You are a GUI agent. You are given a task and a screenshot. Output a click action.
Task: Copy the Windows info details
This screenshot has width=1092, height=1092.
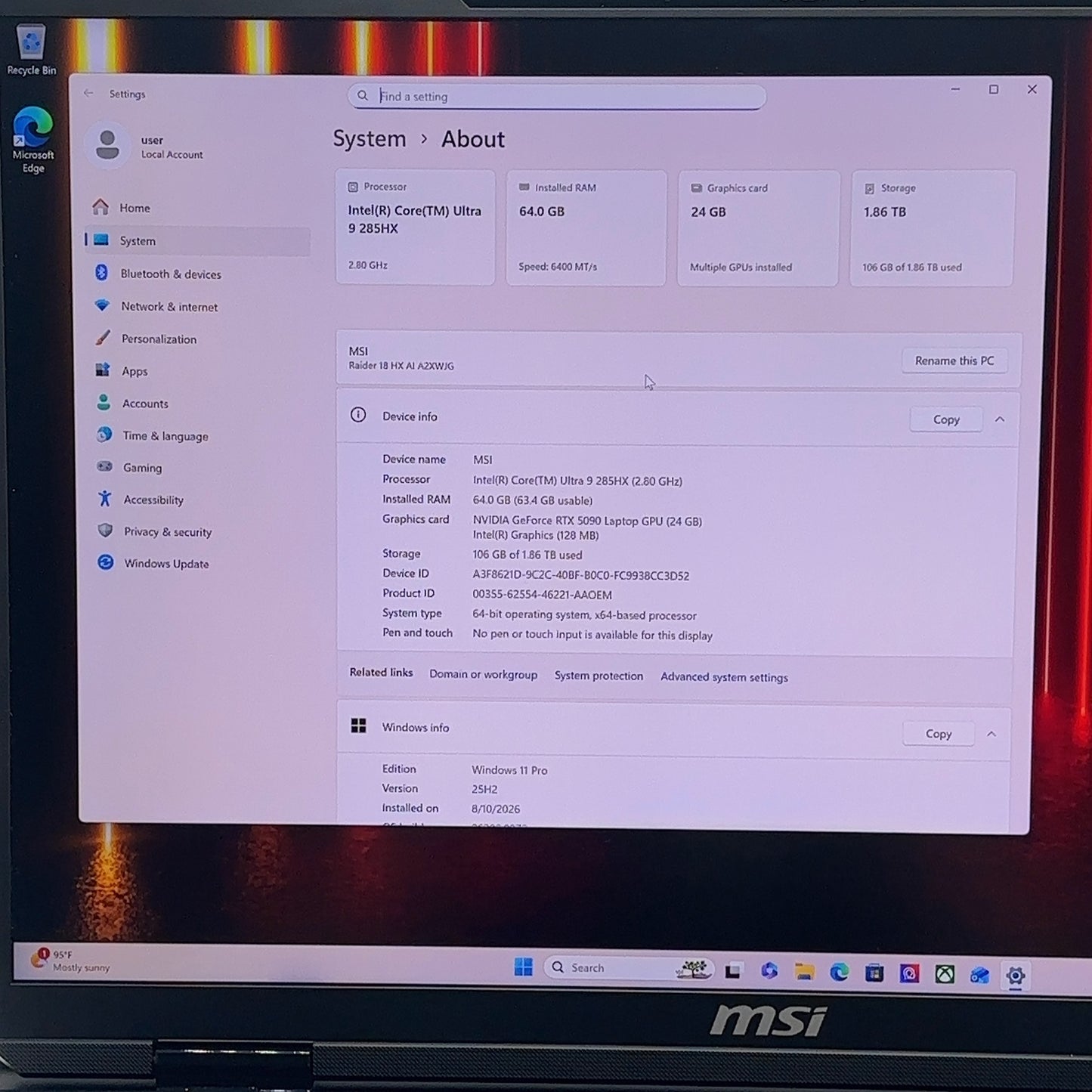(939, 734)
